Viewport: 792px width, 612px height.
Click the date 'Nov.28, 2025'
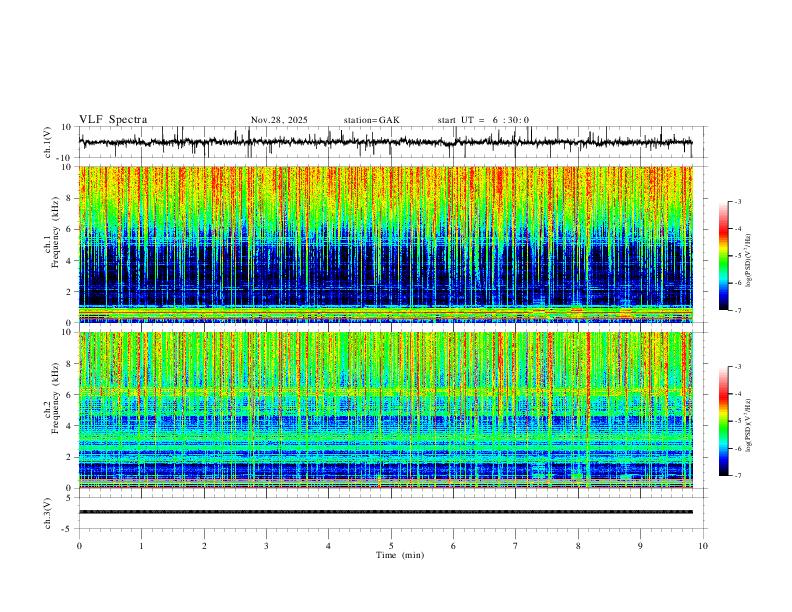coord(279,120)
